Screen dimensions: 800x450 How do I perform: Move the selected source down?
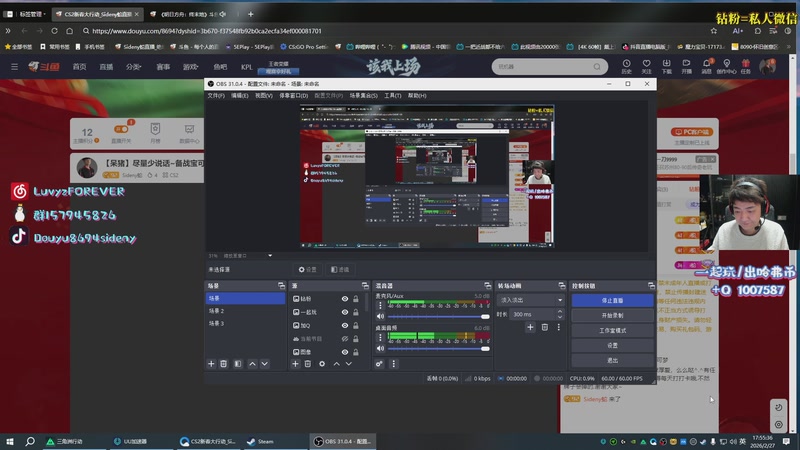[x=348, y=364]
